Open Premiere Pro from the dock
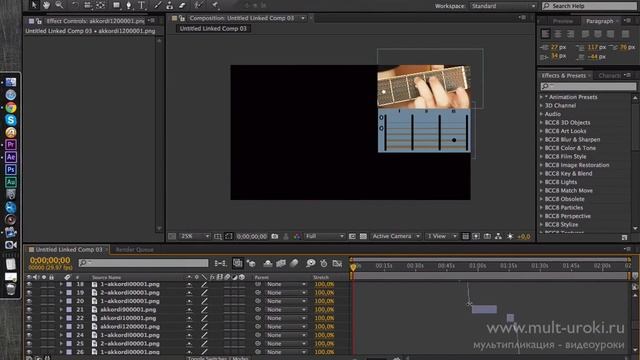Viewport: 640px width, 360px height. pos(11,145)
